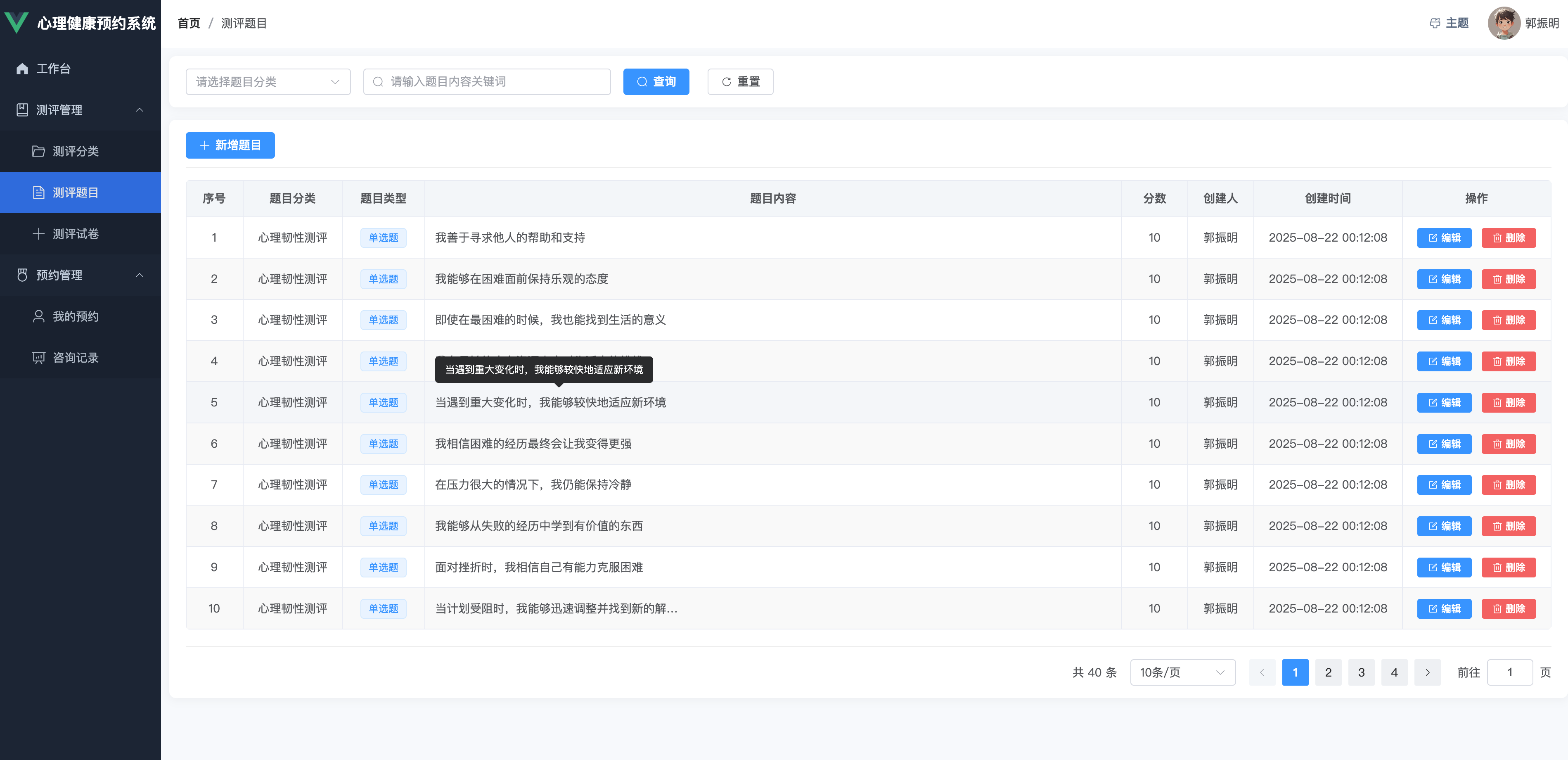Delete row 7 with 删除 button
The height and width of the screenshot is (760, 1568).
point(1509,485)
